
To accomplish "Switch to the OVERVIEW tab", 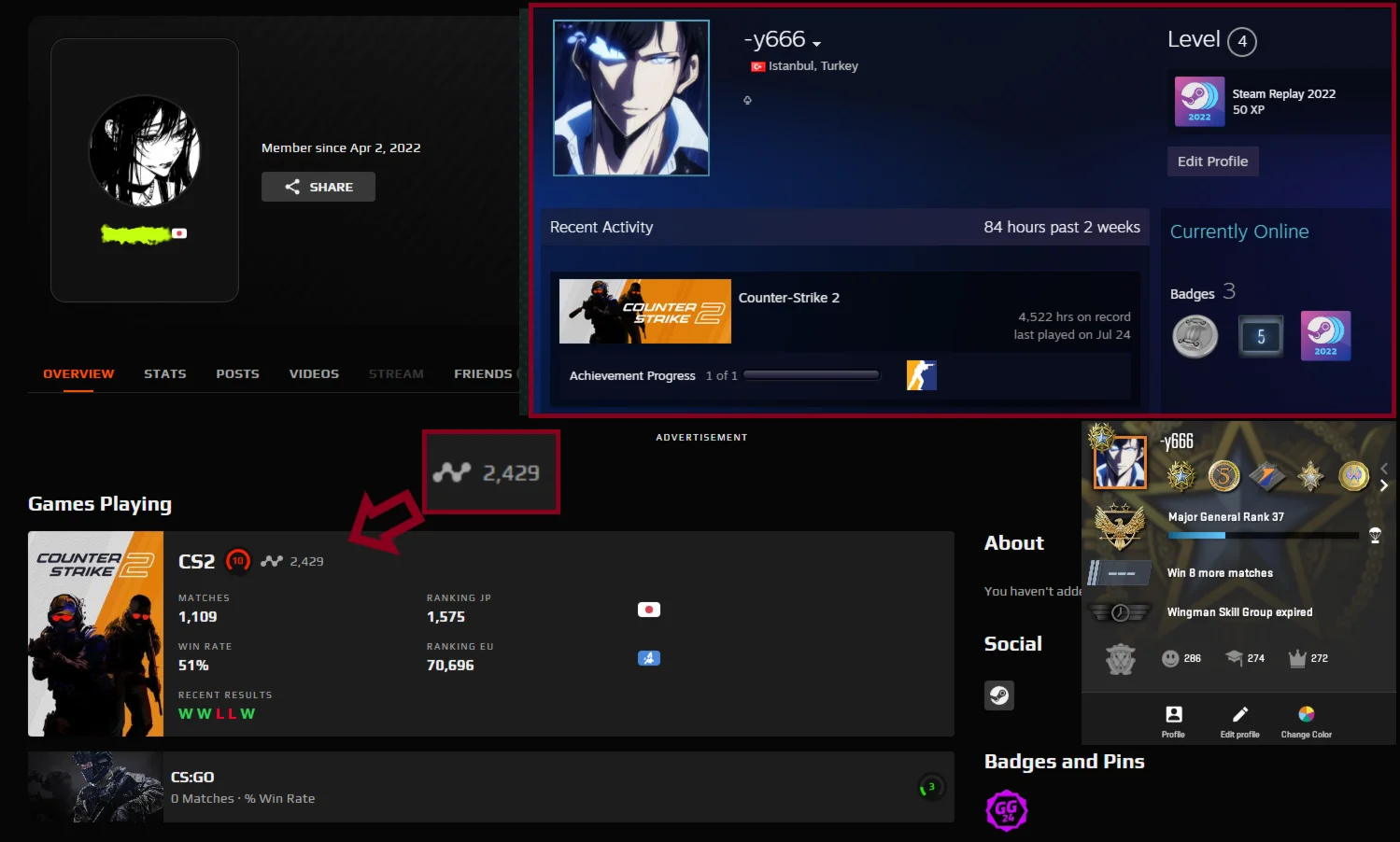I will point(78,373).
